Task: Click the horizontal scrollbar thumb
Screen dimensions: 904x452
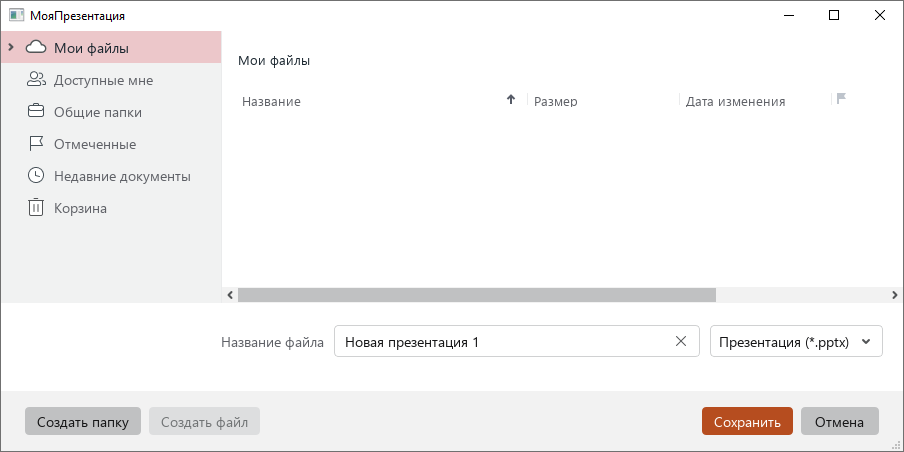Action: click(x=477, y=295)
